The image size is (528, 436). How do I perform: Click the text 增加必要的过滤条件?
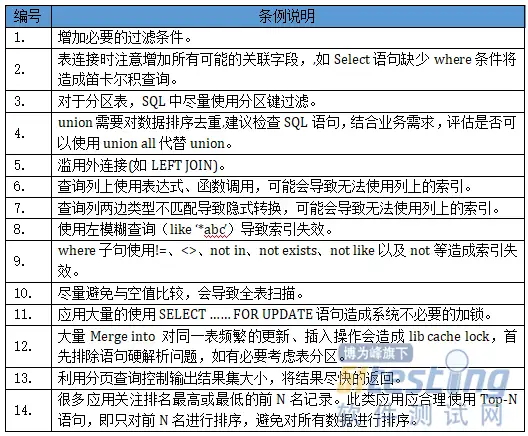(124, 37)
